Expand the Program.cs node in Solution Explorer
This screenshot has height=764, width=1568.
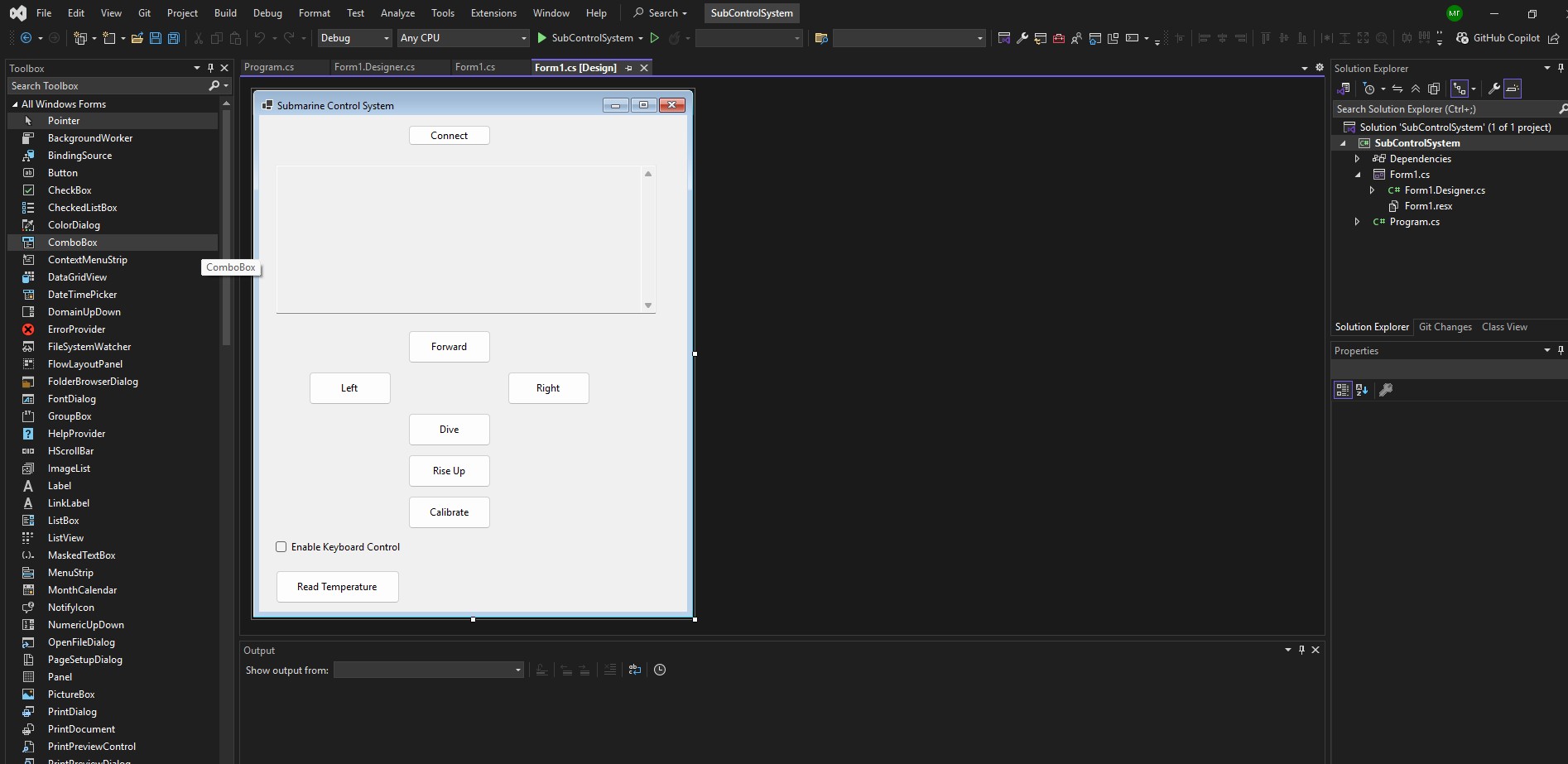[1357, 222]
